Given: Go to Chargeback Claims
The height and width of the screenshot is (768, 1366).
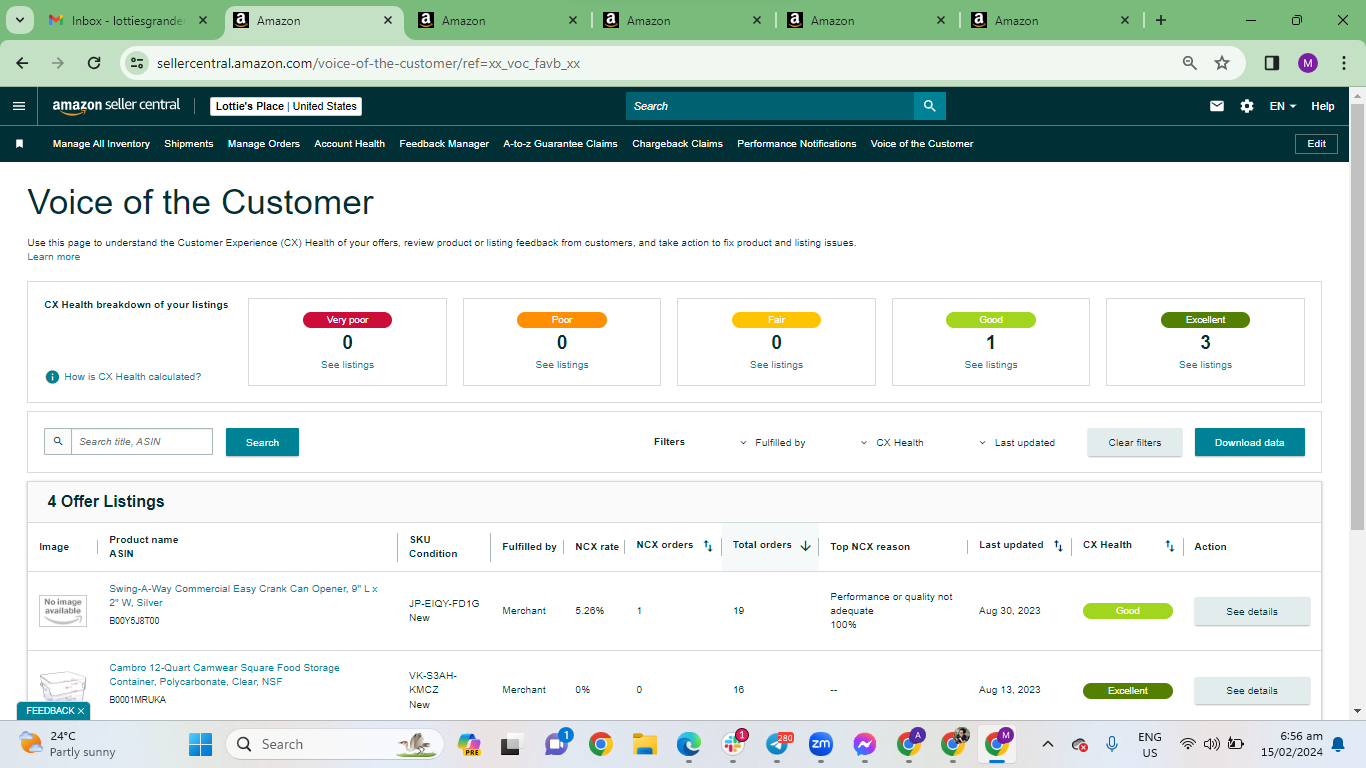Looking at the screenshot, I should tap(677, 144).
